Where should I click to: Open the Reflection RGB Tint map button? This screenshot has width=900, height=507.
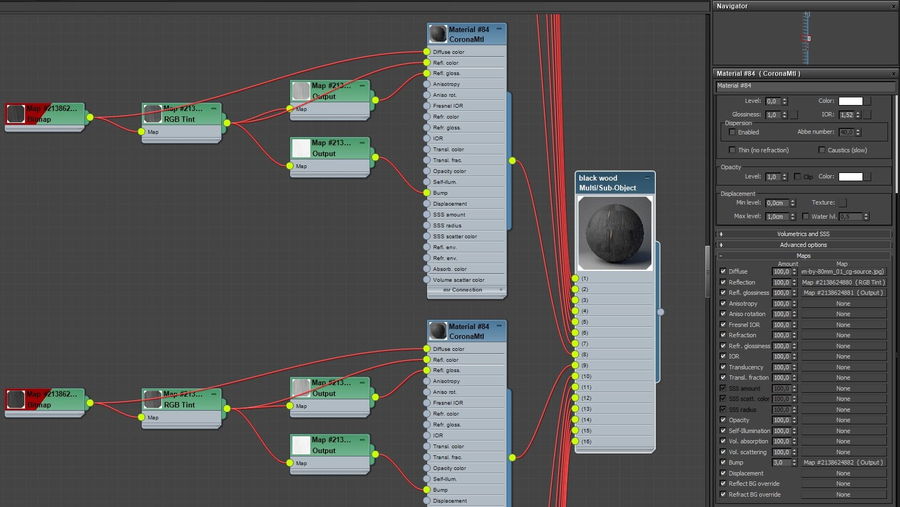click(843, 282)
